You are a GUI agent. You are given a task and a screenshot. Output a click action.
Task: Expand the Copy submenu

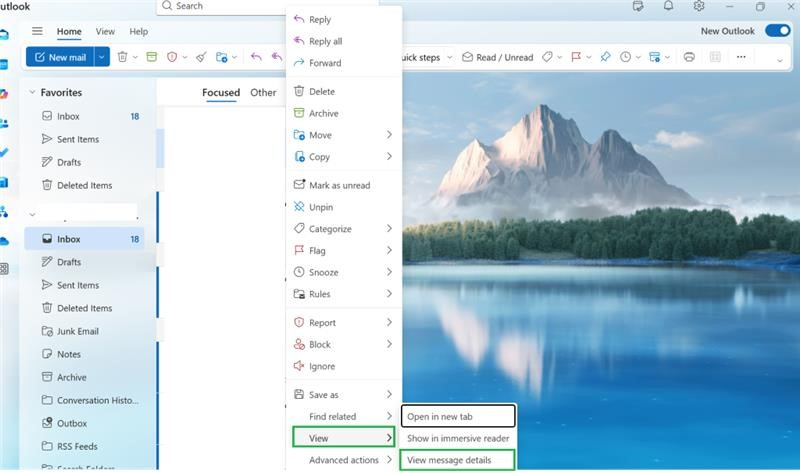[x=343, y=157]
